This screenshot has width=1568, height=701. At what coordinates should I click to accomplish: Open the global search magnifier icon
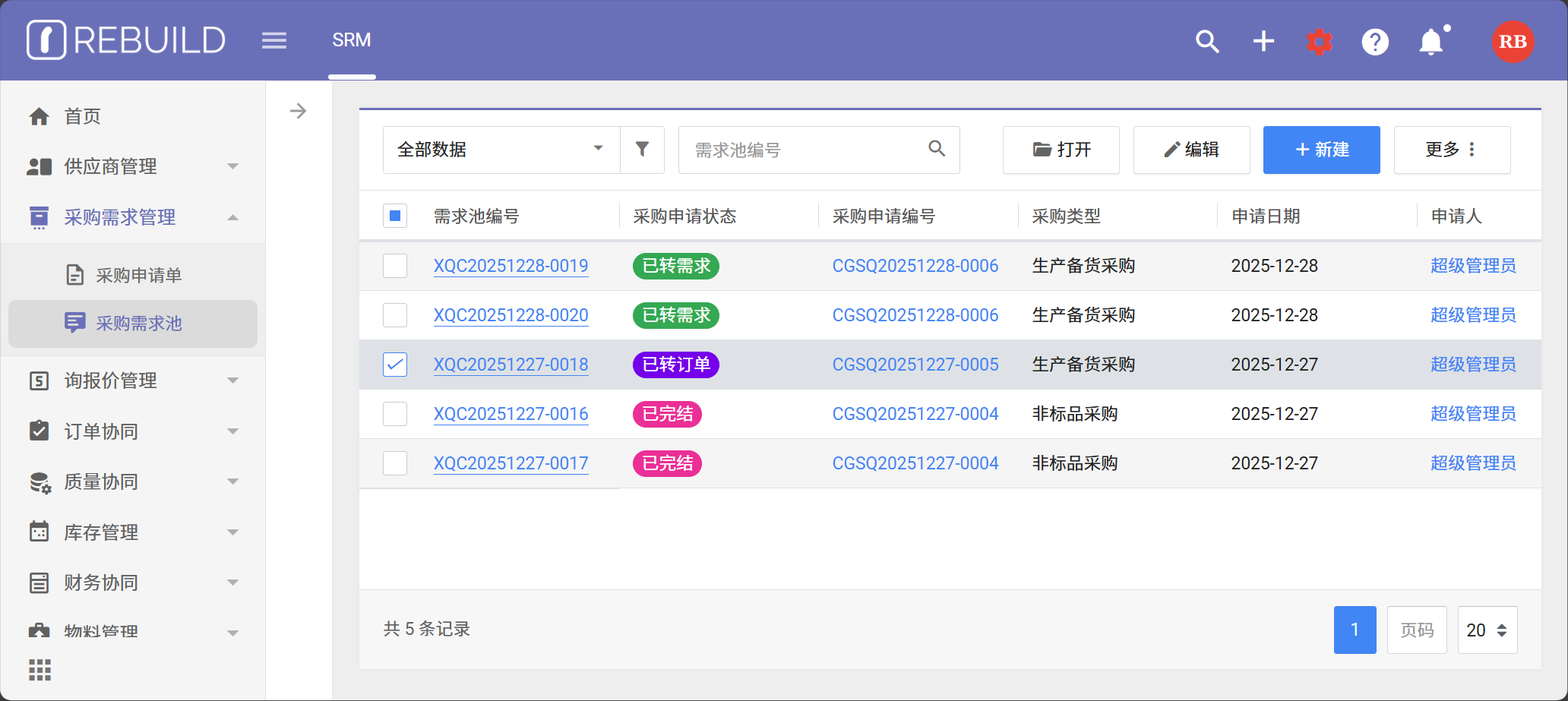1207,41
